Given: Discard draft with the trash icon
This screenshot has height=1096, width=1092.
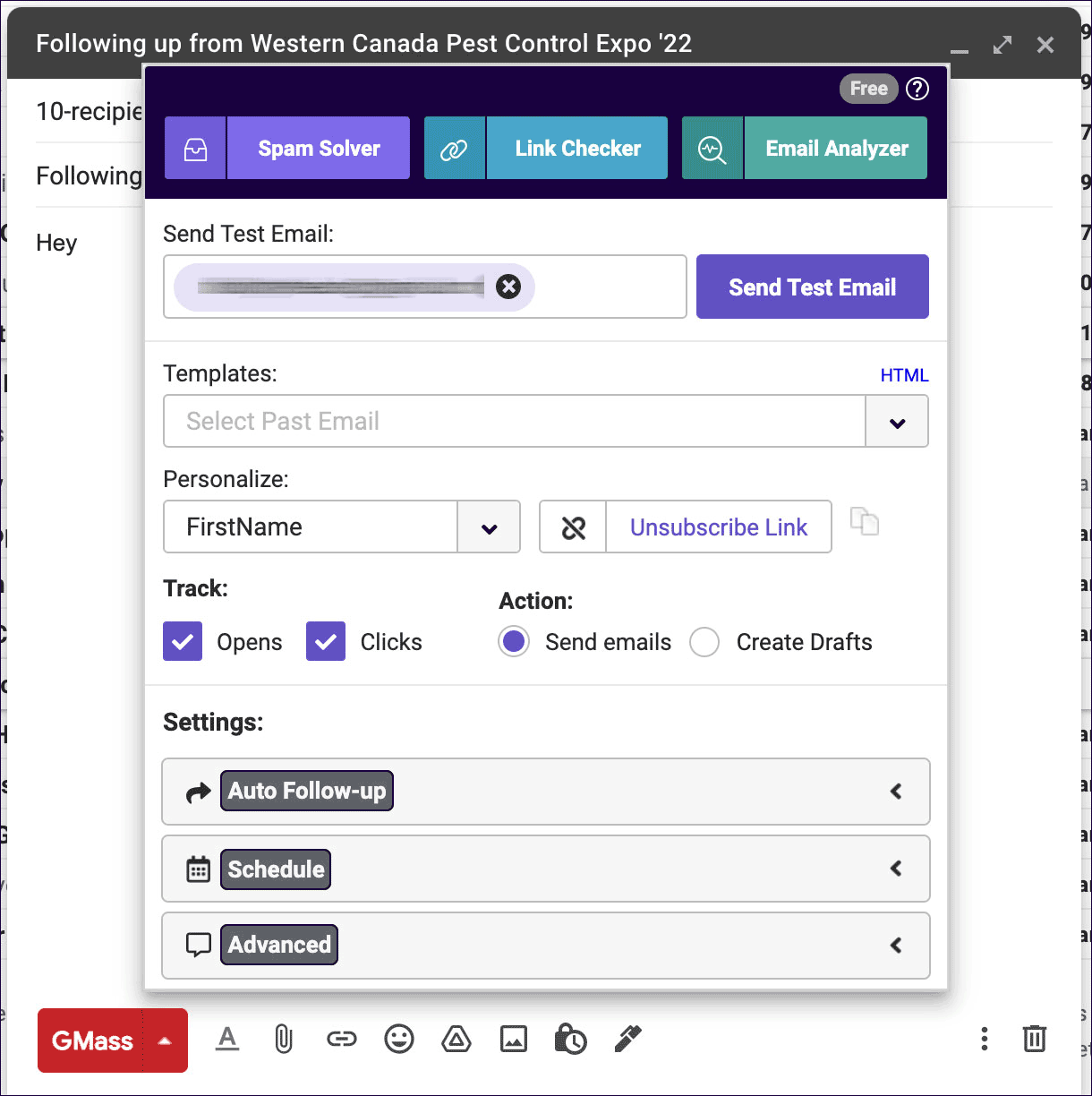Looking at the screenshot, I should coord(1035,1039).
